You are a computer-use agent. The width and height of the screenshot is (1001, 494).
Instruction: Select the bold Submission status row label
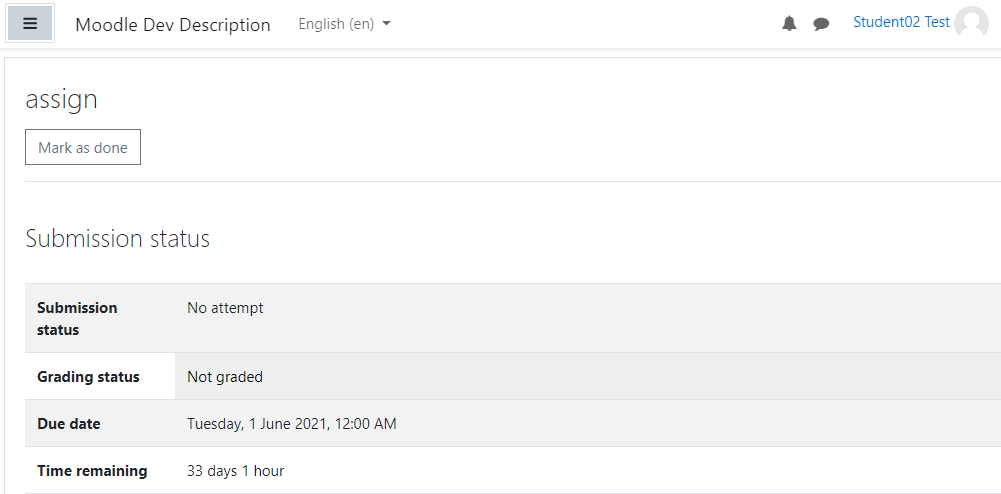pyautogui.click(x=77, y=318)
